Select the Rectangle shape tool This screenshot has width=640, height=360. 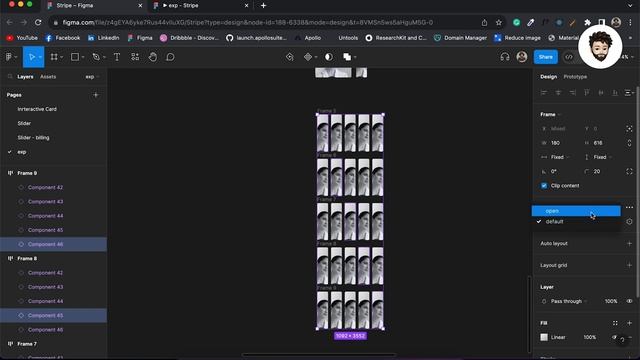coord(75,57)
